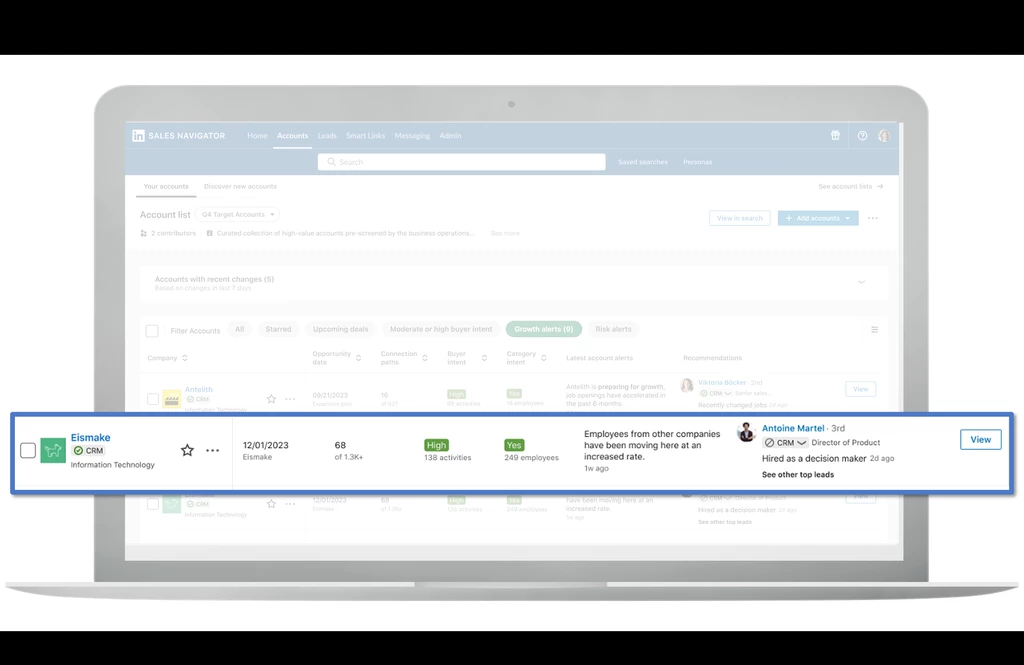The height and width of the screenshot is (665, 1024).
Task: Click the Yes category intent badge for Eismake
Action: pos(514,446)
